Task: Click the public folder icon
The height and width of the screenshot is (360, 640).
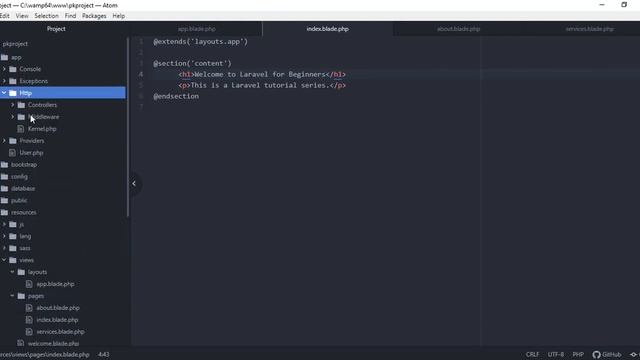Action: tap(4, 200)
